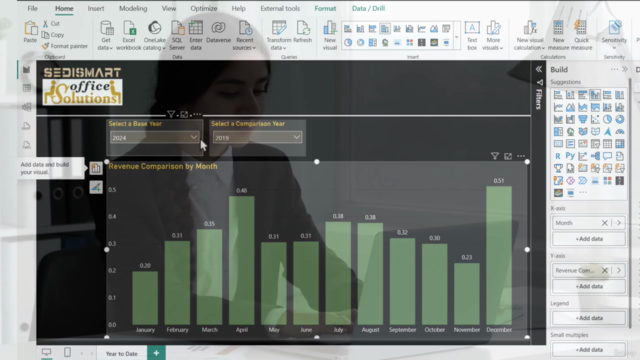The width and height of the screenshot is (640, 360).
Task: Click the Paste icon
Action: point(30,32)
